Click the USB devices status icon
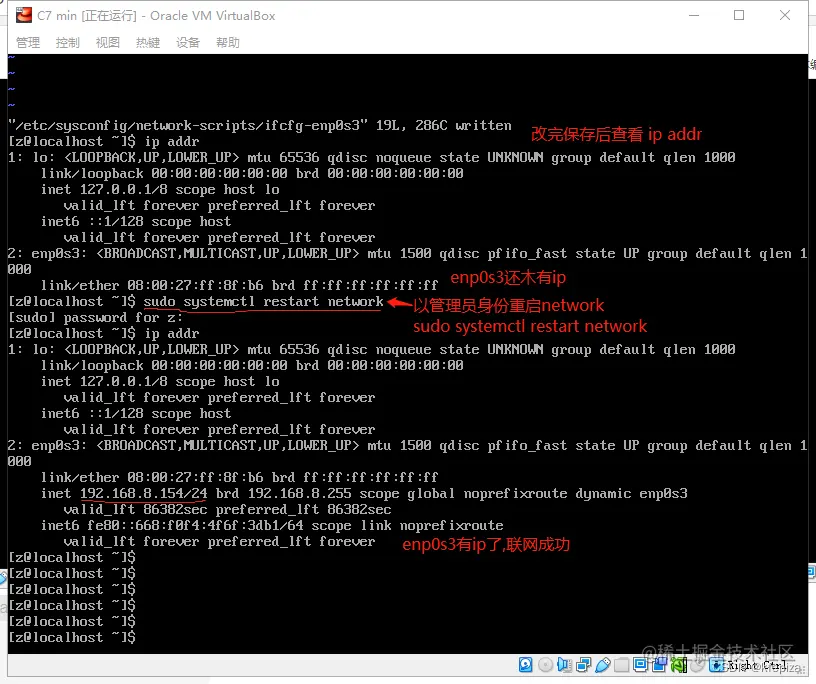The width and height of the screenshot is (816, 684). [603, 665]
